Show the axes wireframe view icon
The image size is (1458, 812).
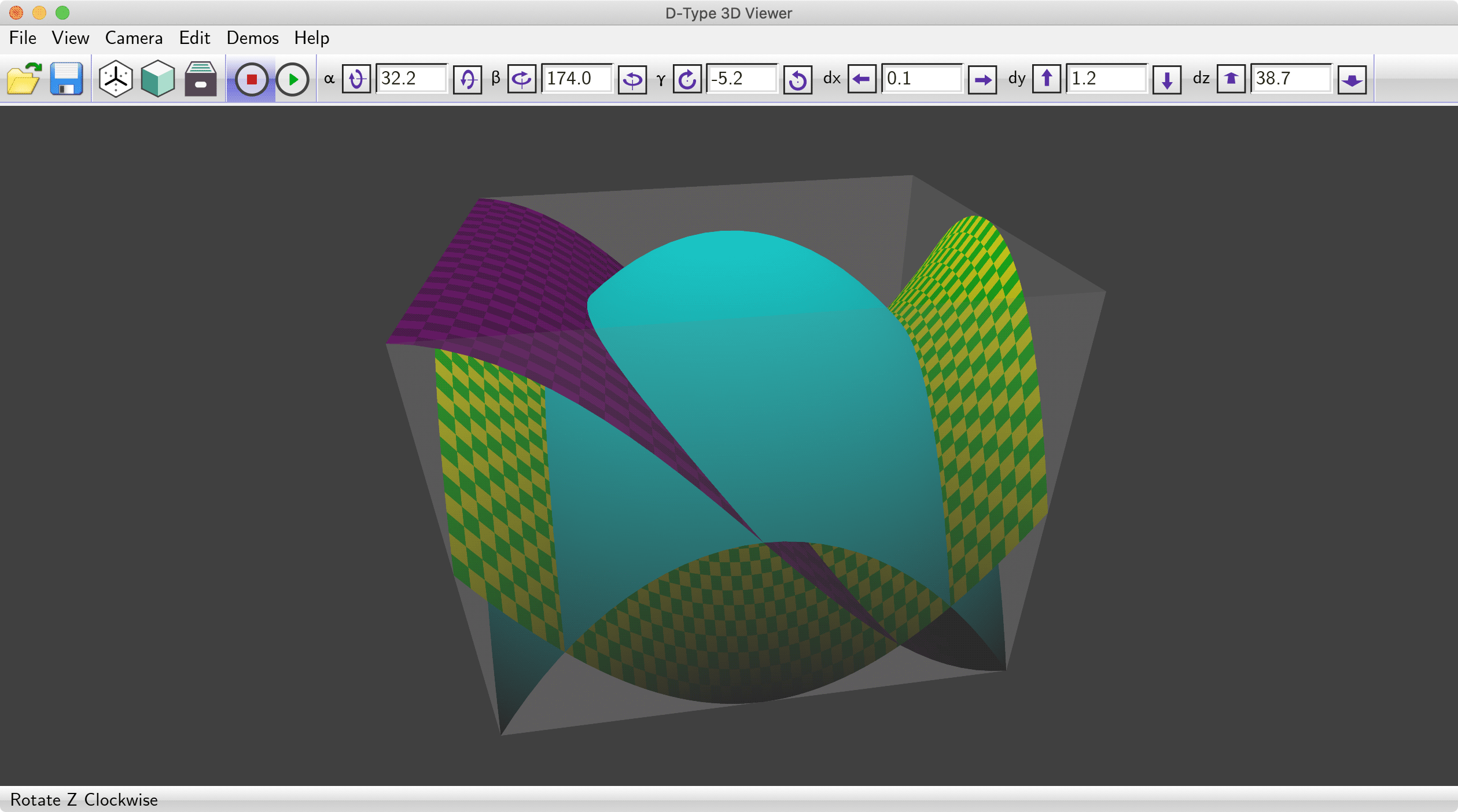coord(116,79)
